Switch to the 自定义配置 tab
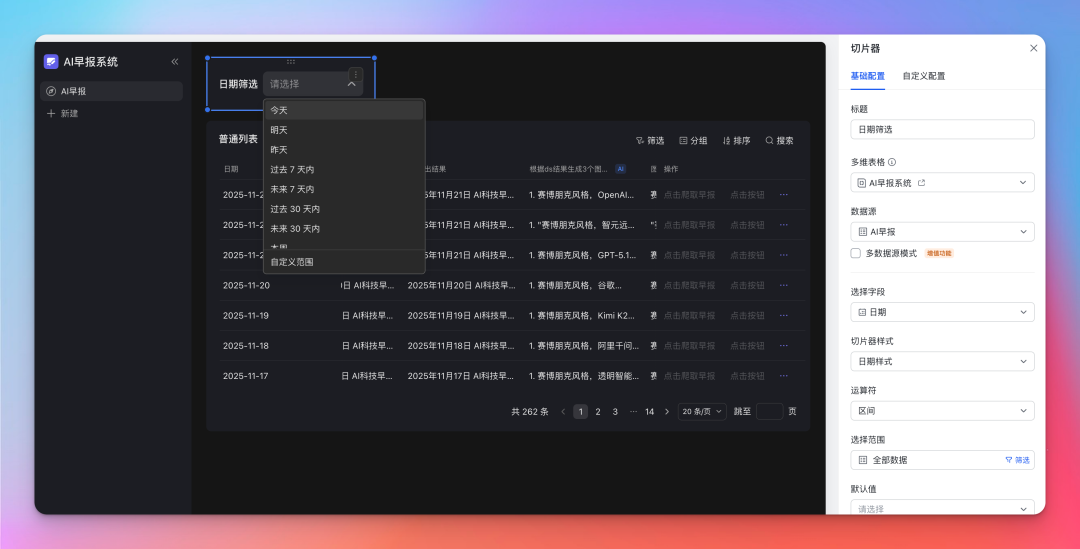The height and width of the screenshot is (549, 1080). pos(923,76)
